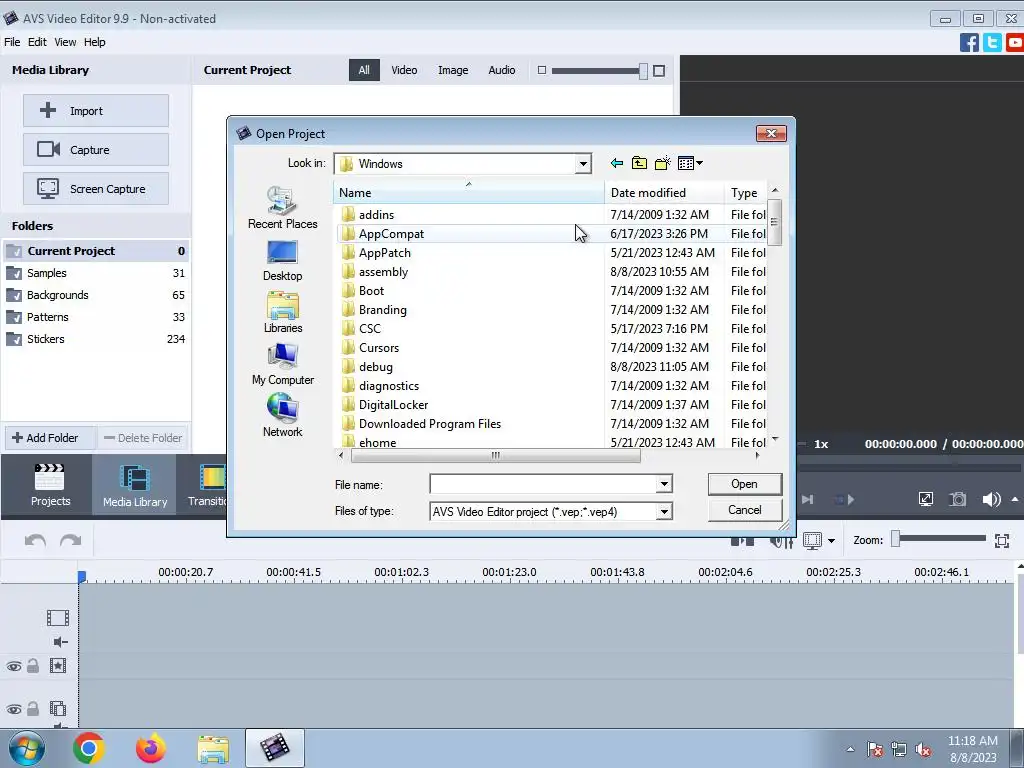The width and height of the screenshot is (1024, 768).
Task: Toggle visibility eye of the effects track
Action: click(14, 667)
